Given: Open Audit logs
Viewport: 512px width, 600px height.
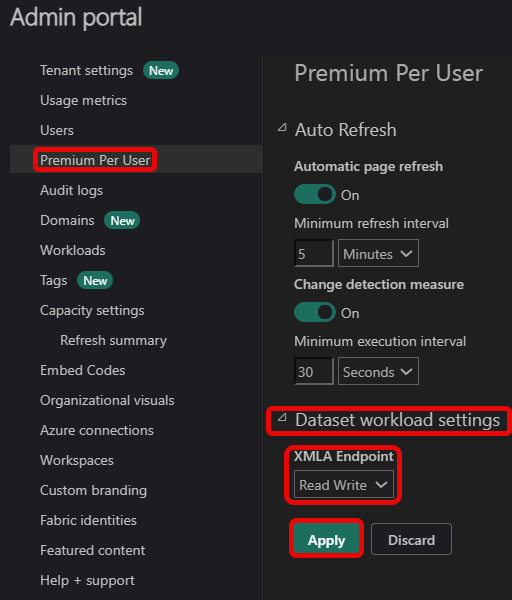Looking at the screenshot, I should (72, 190).
